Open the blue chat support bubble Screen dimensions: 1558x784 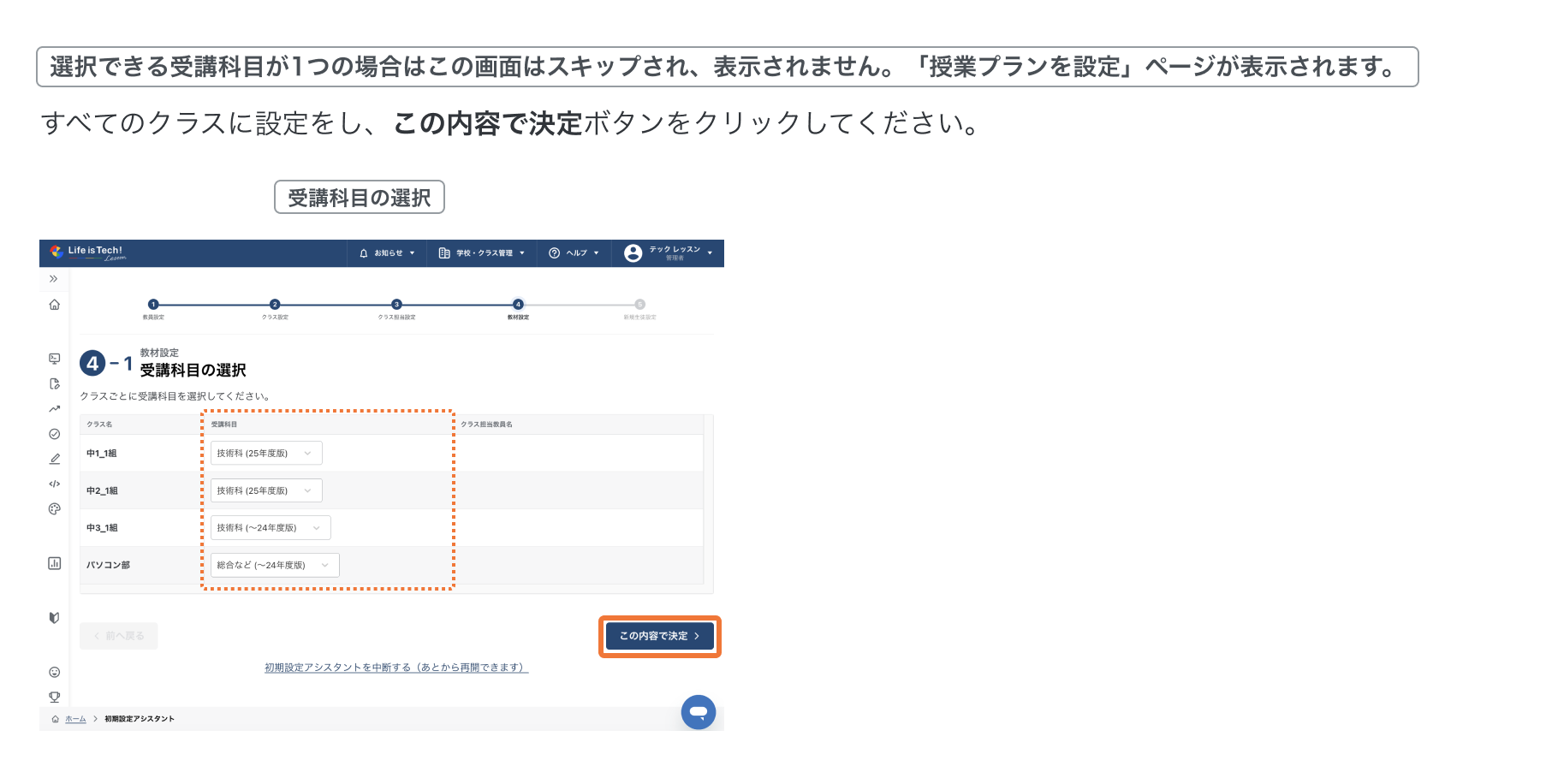(x=699, y=712)
